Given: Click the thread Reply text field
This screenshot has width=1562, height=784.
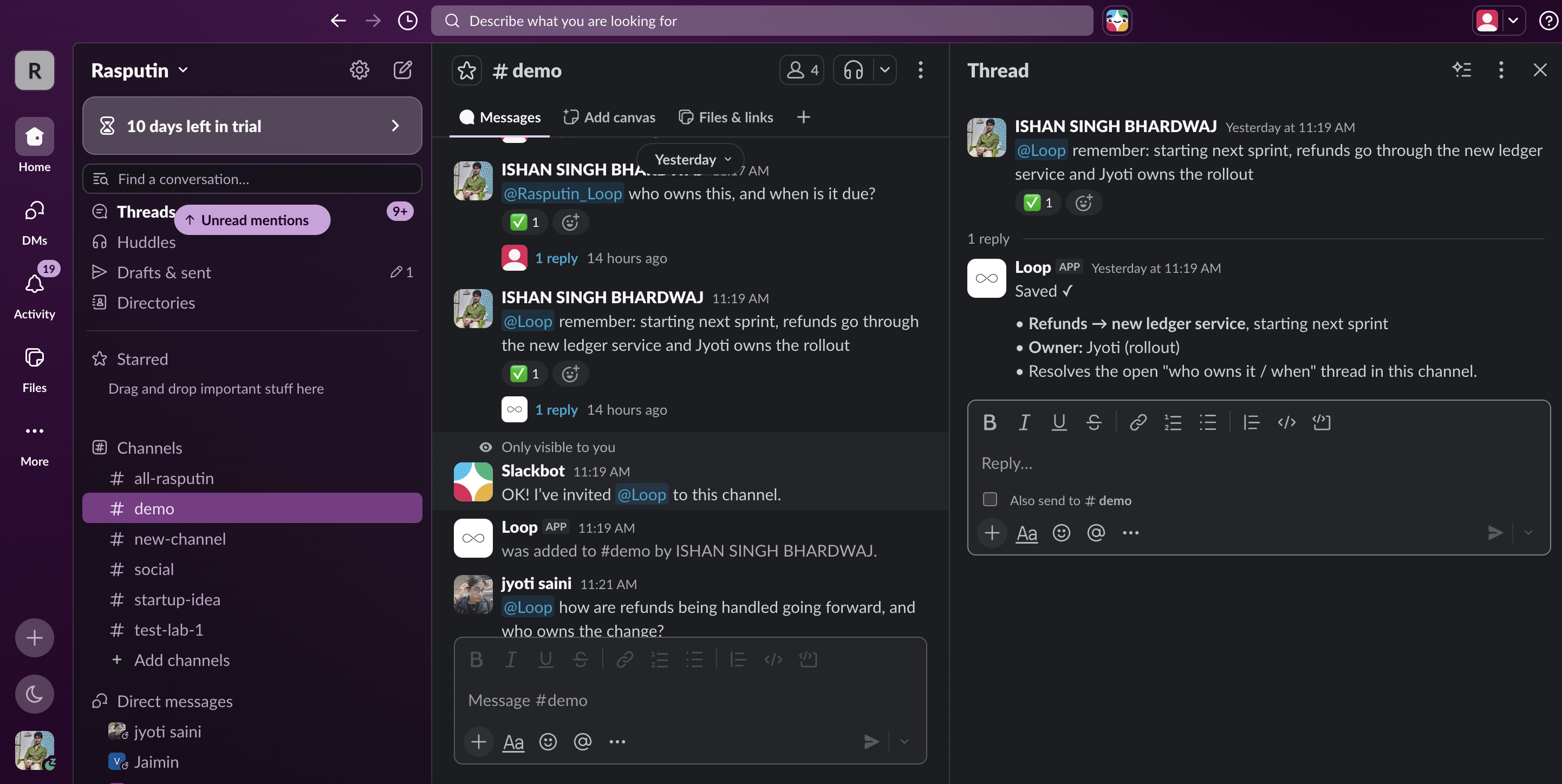Looking at the screenshot, I should click(1258, 464).
